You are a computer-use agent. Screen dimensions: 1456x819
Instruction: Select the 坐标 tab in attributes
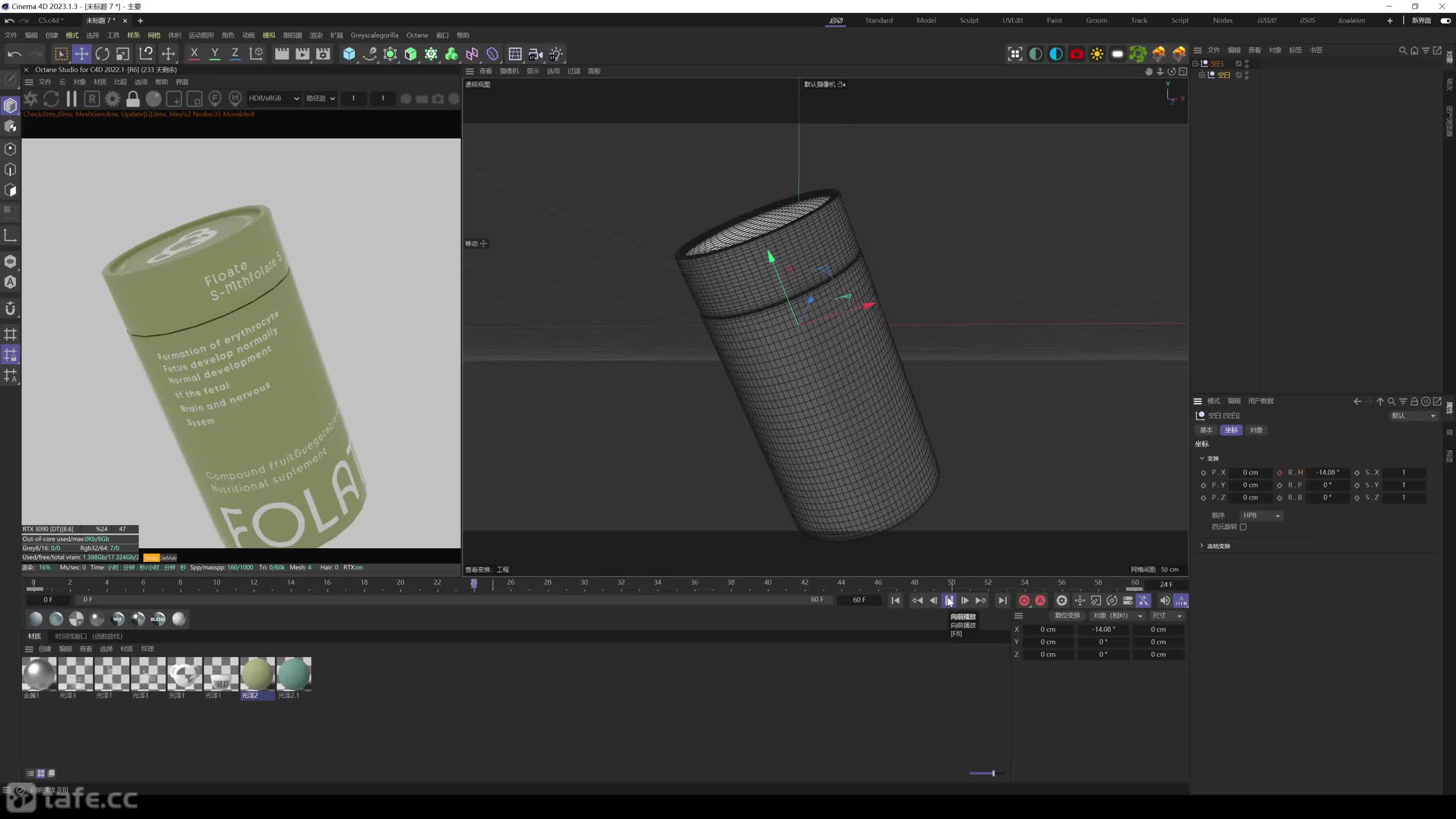[1231, 430]
